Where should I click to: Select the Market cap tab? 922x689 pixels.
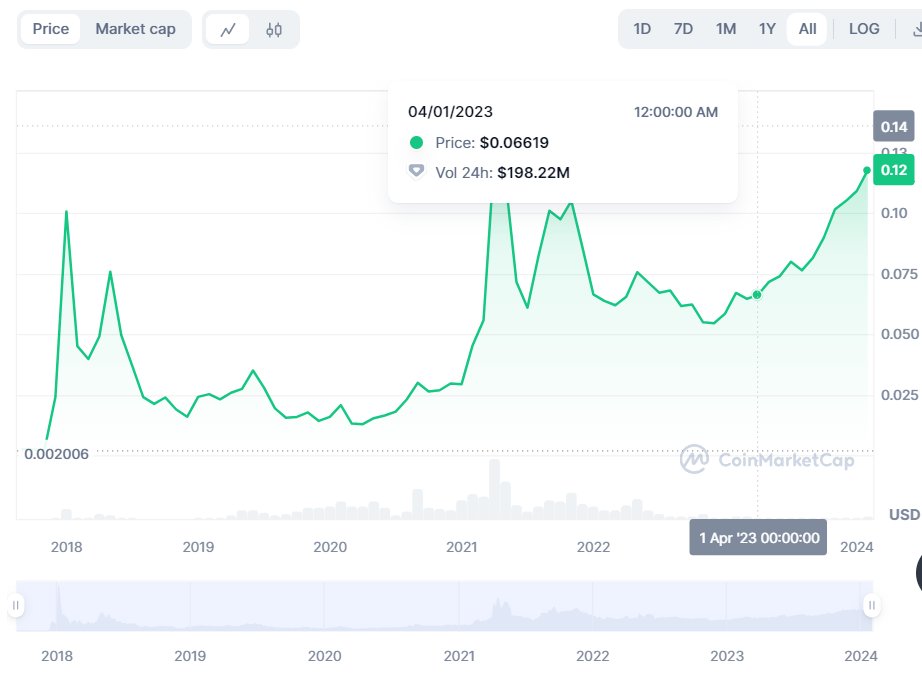136,29
